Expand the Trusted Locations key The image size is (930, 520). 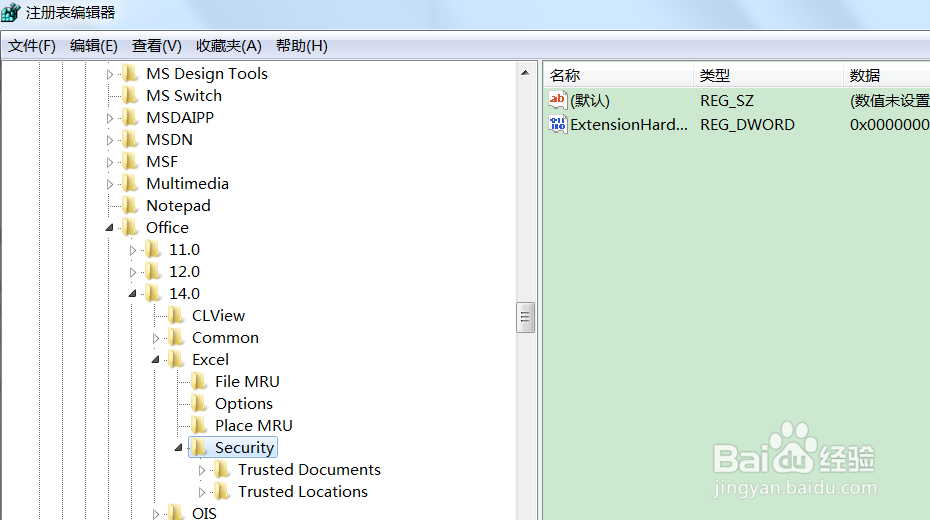coord(202,492)
